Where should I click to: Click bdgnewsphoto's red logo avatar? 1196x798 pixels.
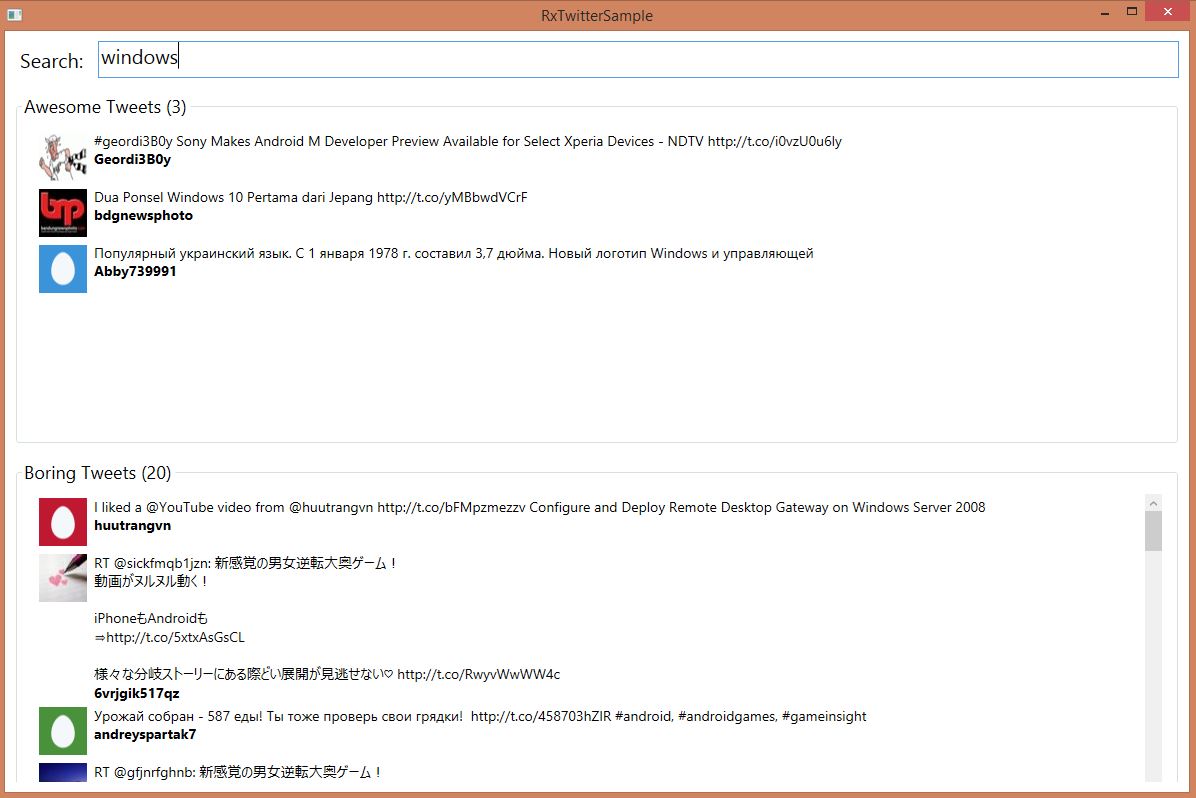63,213
